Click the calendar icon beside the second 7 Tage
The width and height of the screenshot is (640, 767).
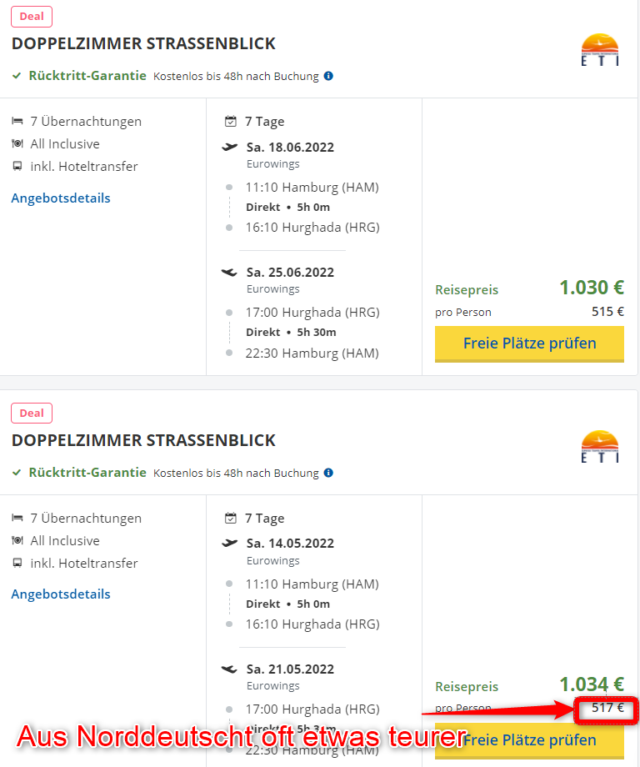(x=230, y=518)
